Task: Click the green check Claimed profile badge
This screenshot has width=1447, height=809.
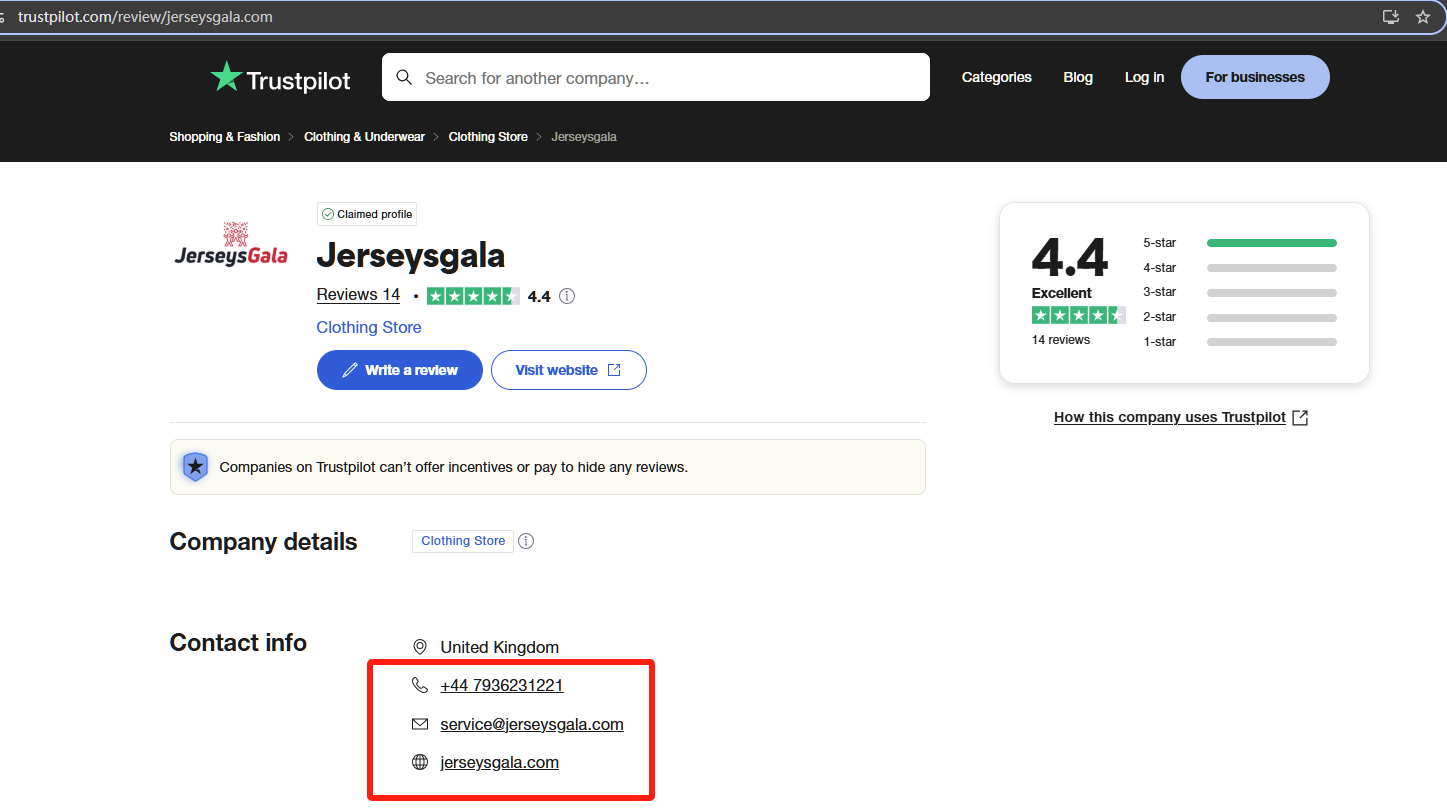Action: point(367,214)
